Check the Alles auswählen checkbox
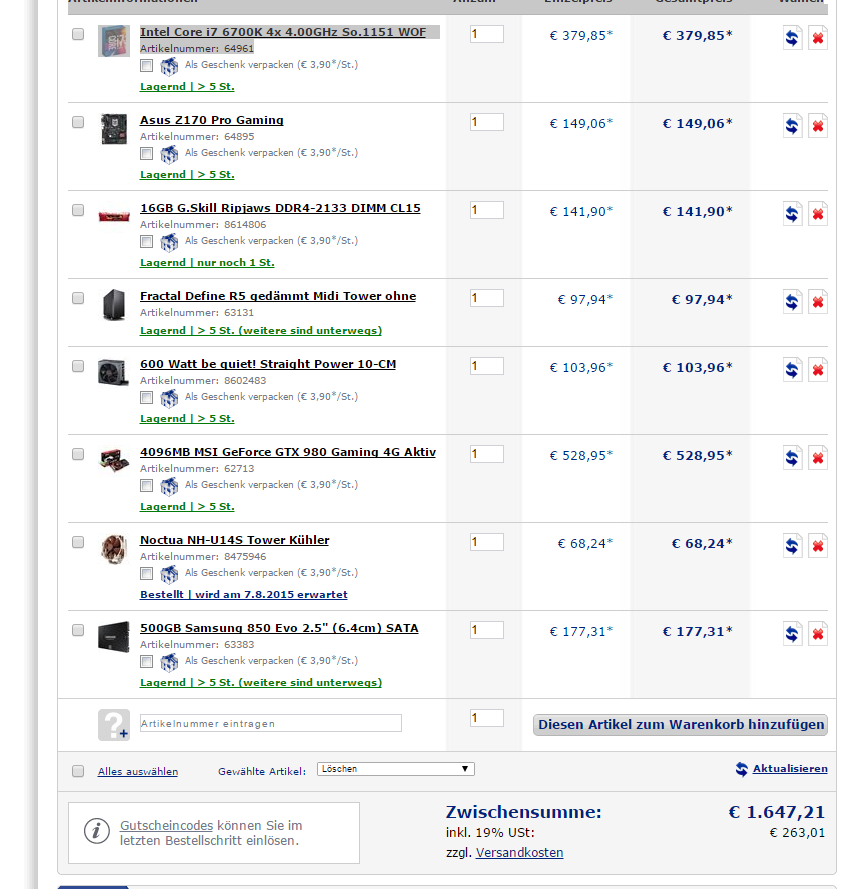 tap(78, 771)
